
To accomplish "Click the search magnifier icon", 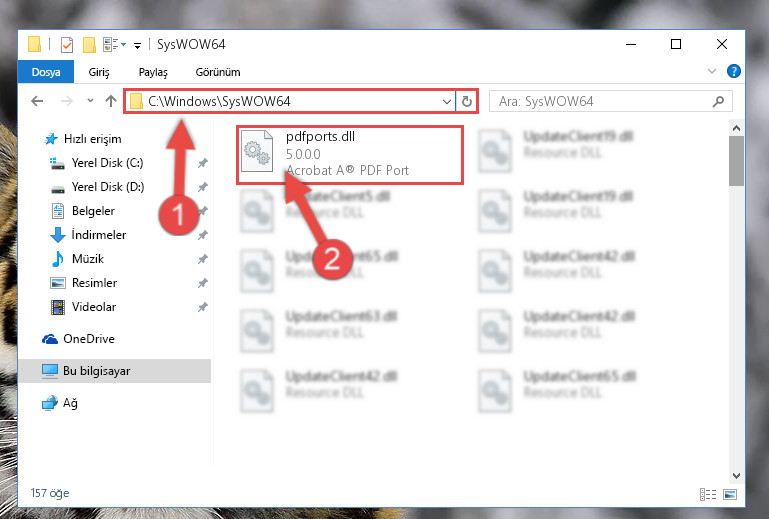I will (x=718, y=102).
